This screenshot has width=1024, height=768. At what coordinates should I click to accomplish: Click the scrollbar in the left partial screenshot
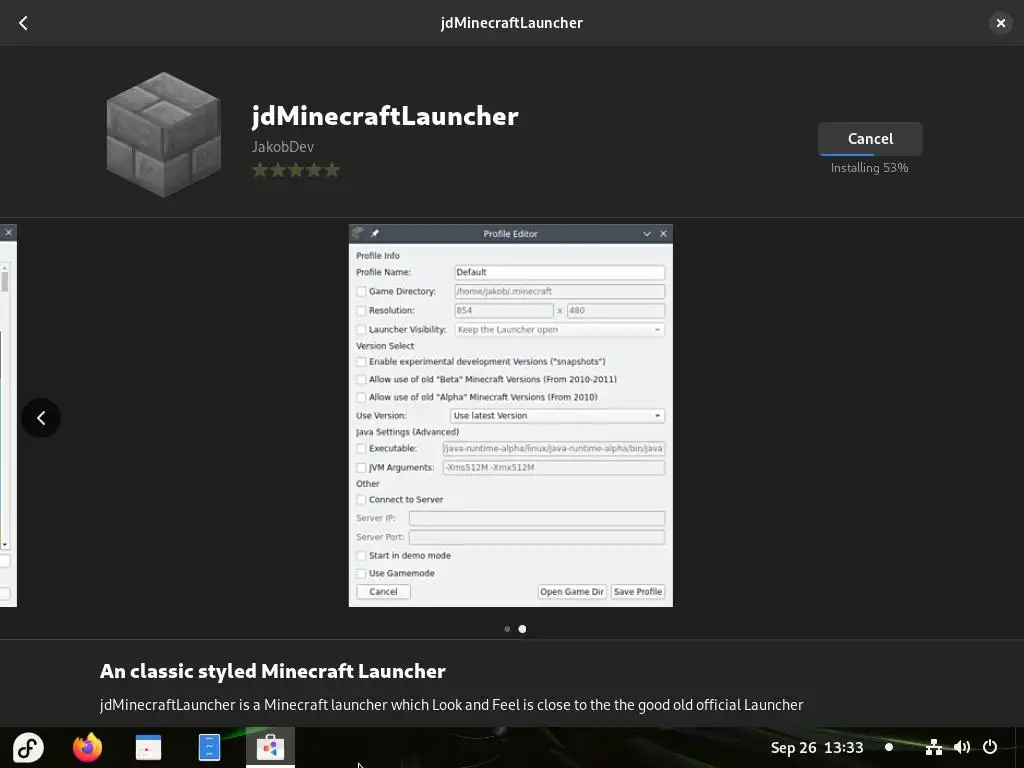[x=5, y=405]
